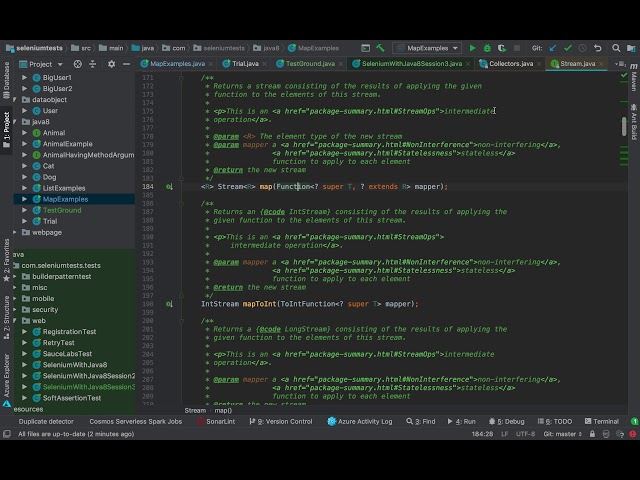Open Database side tool window
This screenshot has width=640, height=480.
click(x=6, y=80)
